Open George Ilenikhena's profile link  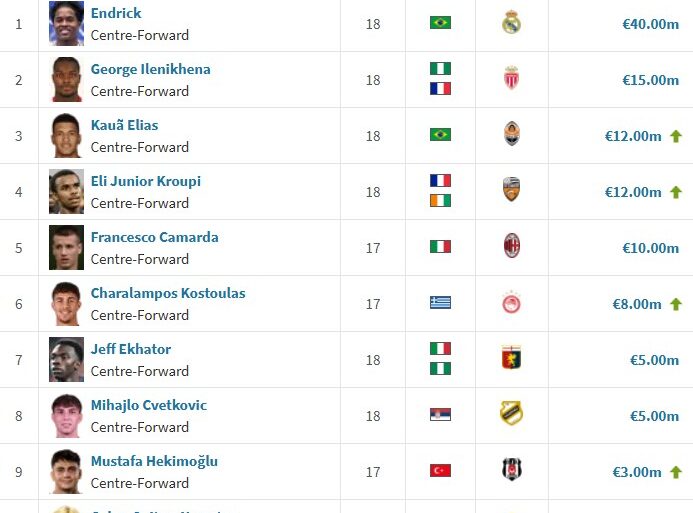click(150, 69)
